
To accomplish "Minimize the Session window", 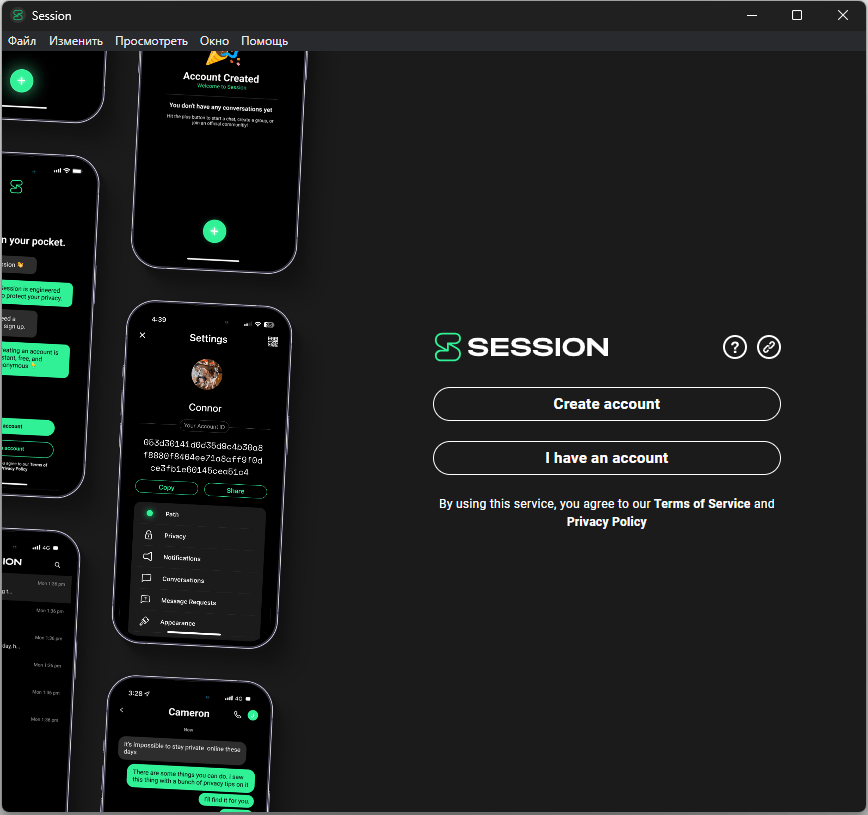I will pos(752,16).
